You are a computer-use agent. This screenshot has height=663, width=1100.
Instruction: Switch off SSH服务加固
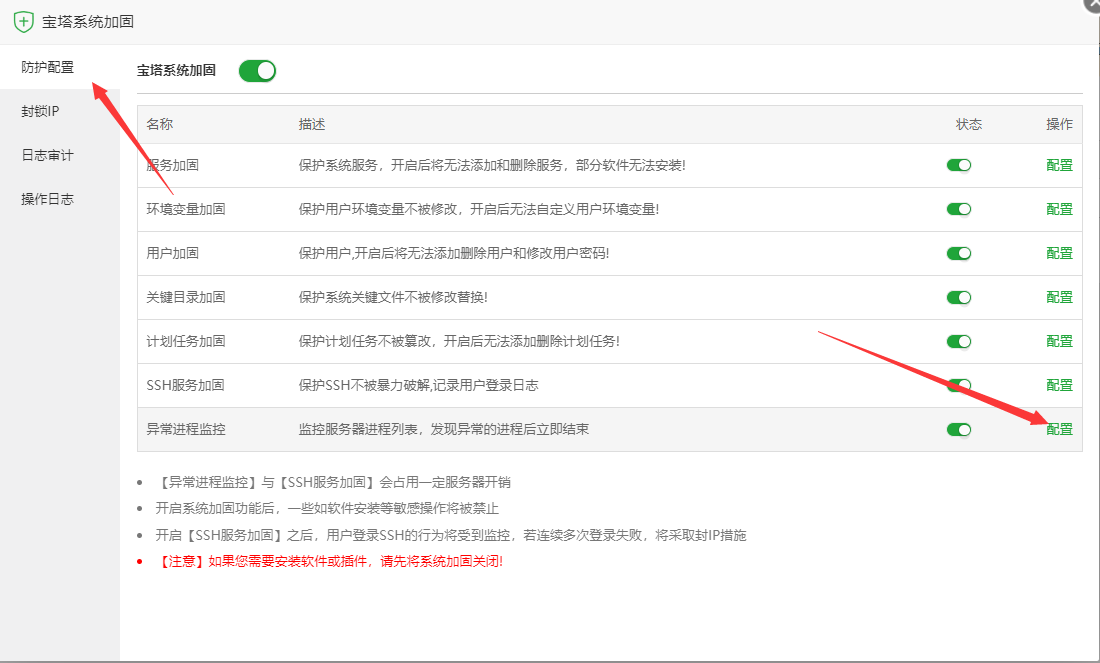point(958,385)
